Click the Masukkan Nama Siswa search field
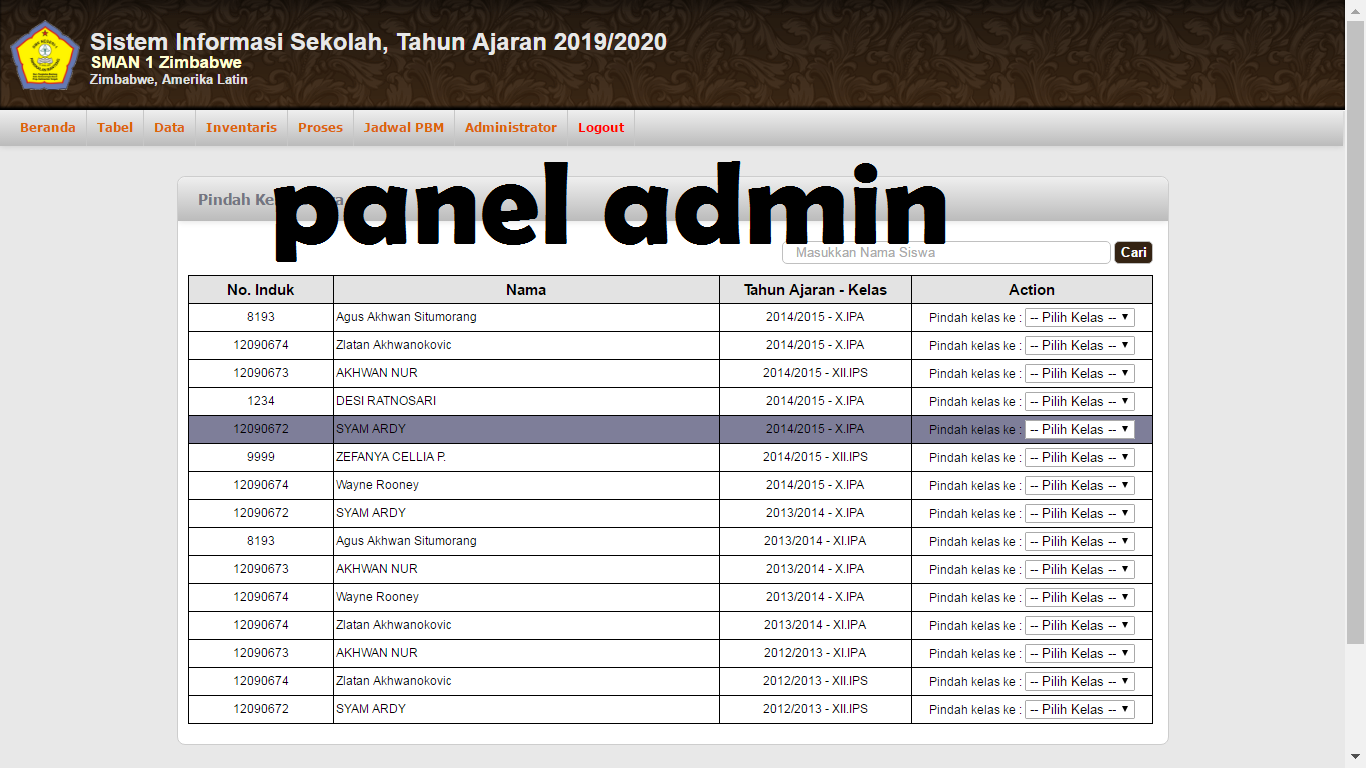This screenshot has width=1366, height=768. [946, 253]
